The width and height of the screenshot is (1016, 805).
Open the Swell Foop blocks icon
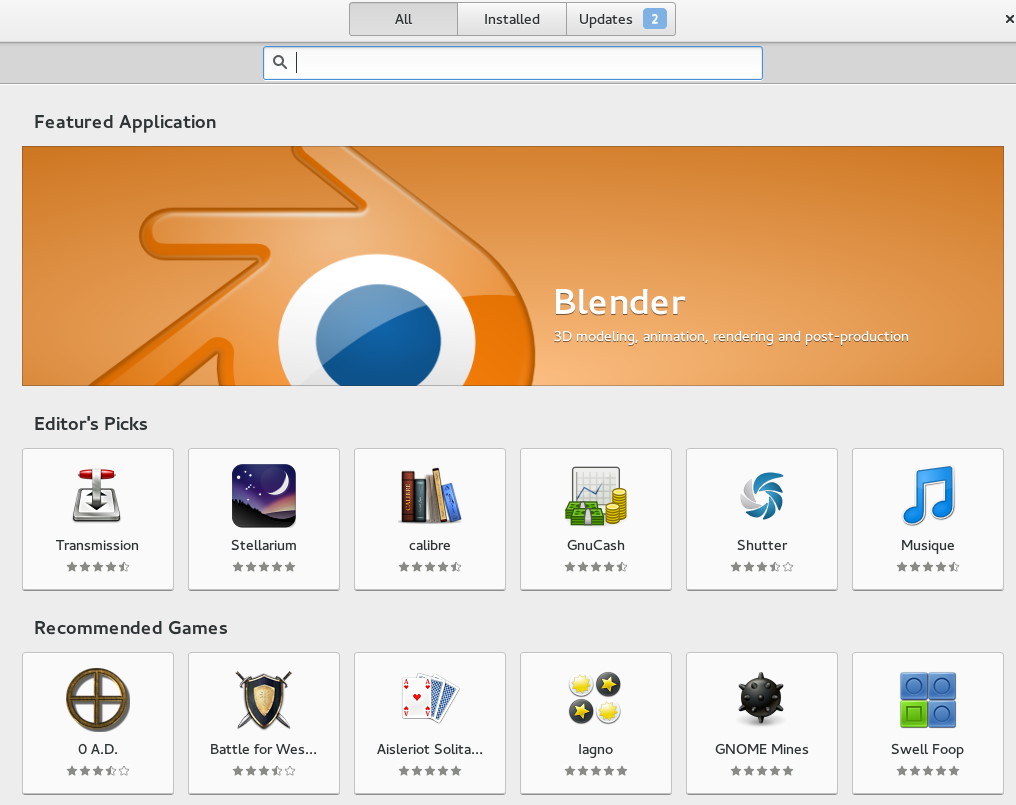(928, 700)
